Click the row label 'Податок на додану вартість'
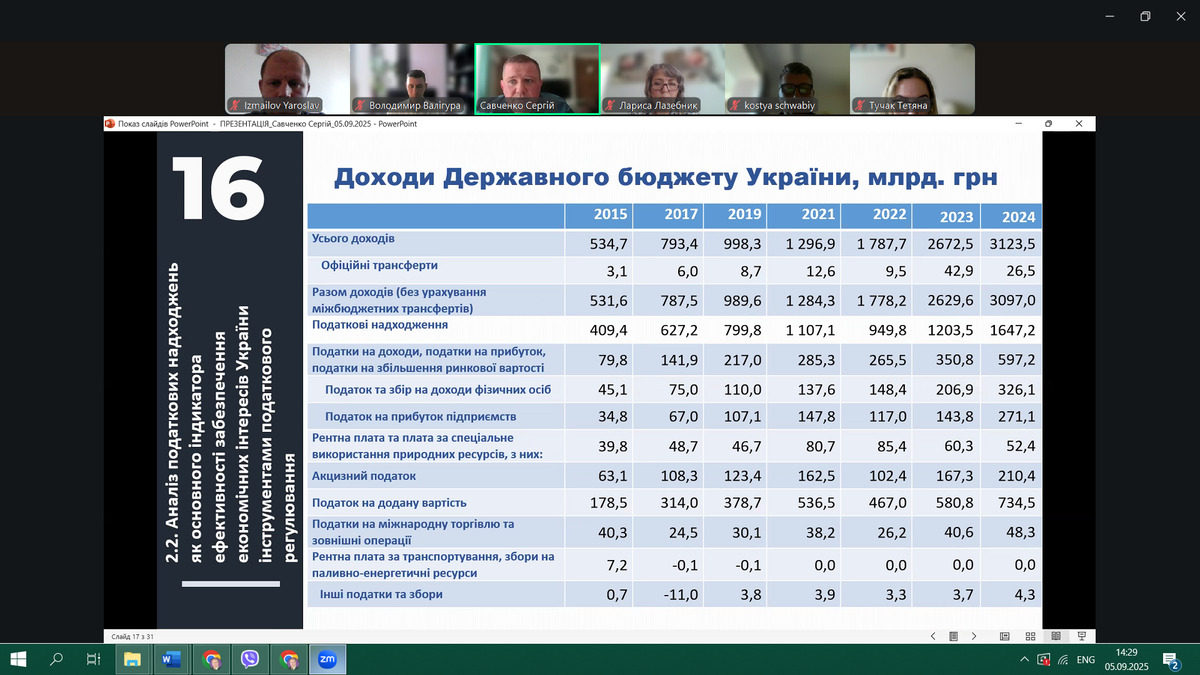Screen dimensions: 1200x675 click(389, 503)
